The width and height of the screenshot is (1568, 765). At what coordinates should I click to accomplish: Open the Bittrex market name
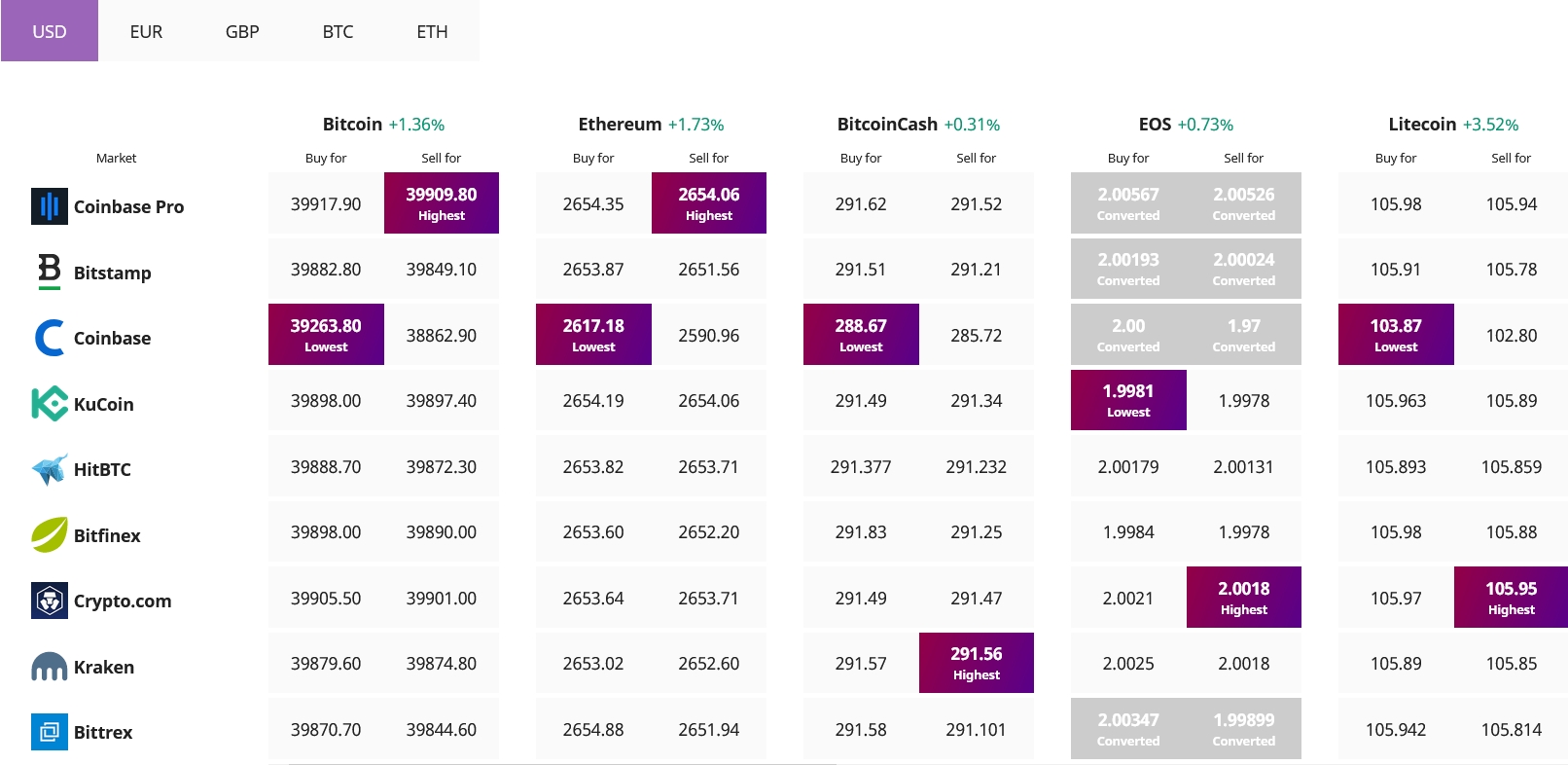(103, 732)
